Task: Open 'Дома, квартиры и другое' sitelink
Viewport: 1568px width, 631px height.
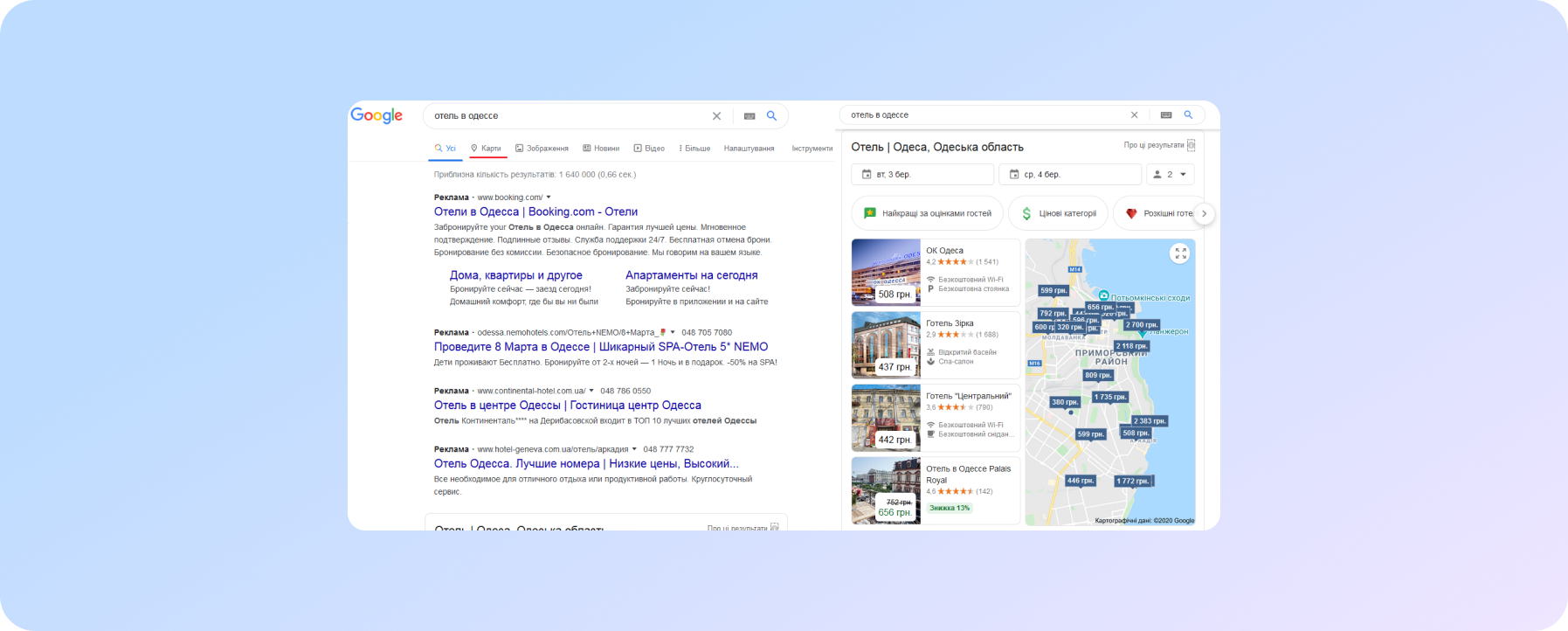Action: pos(515,275)
